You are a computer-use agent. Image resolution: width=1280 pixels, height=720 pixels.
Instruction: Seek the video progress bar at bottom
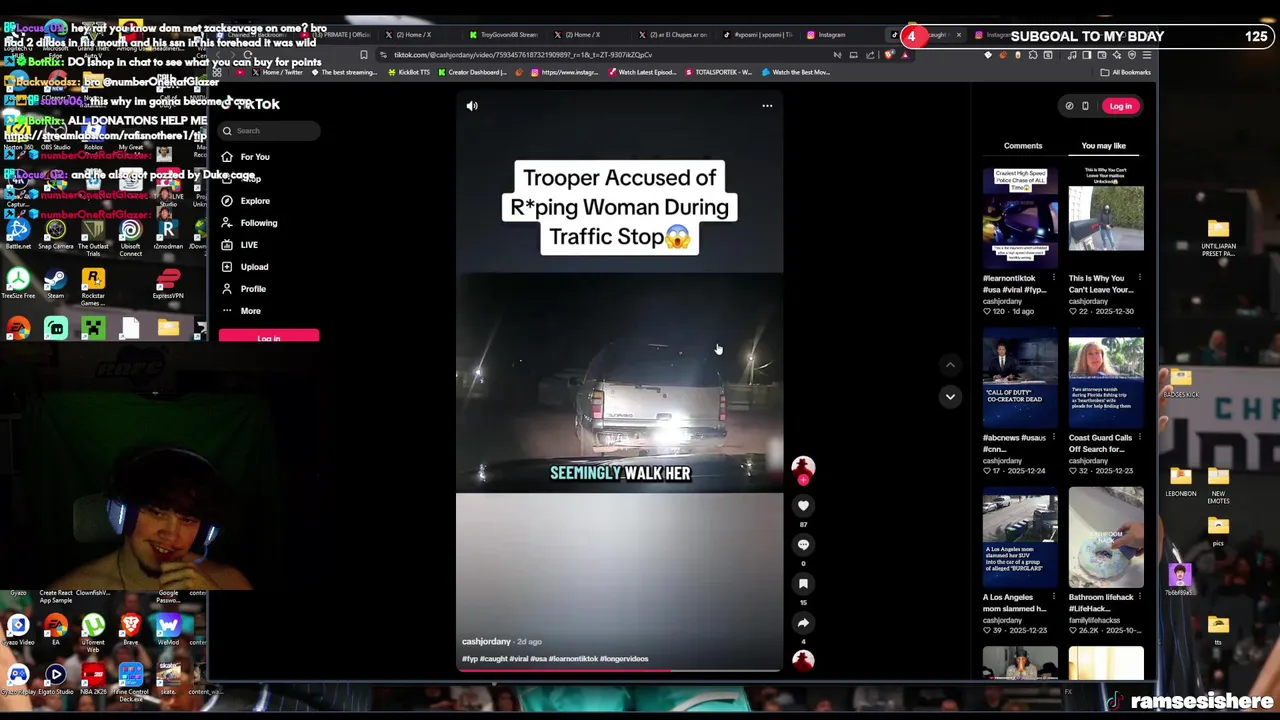[620, 670]
